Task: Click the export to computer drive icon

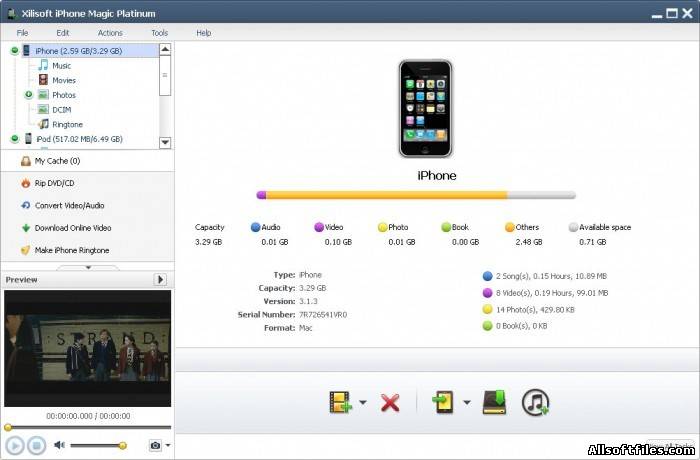Action: pos(495,402)
